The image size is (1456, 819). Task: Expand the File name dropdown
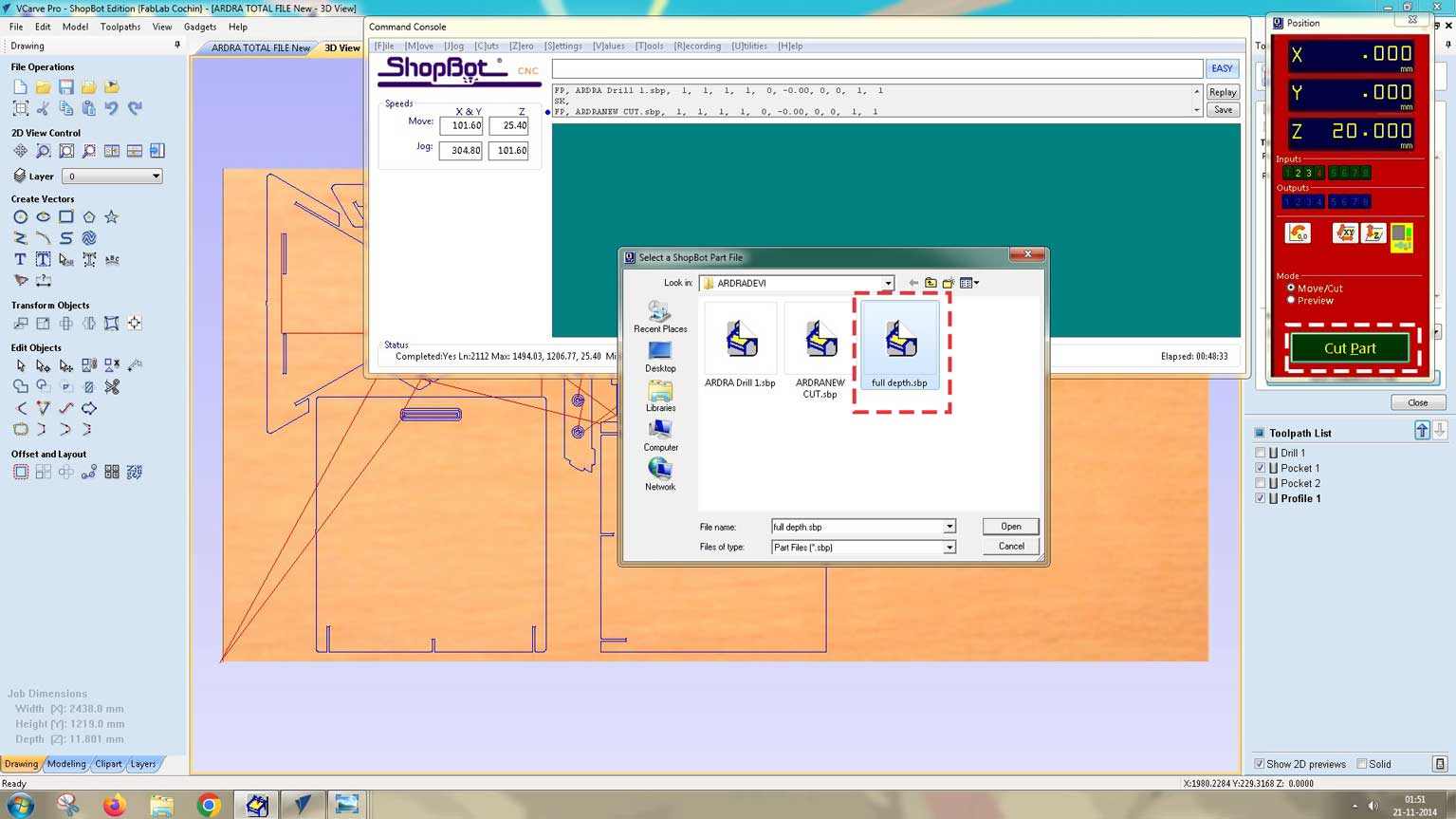click(x=949, y=527)
